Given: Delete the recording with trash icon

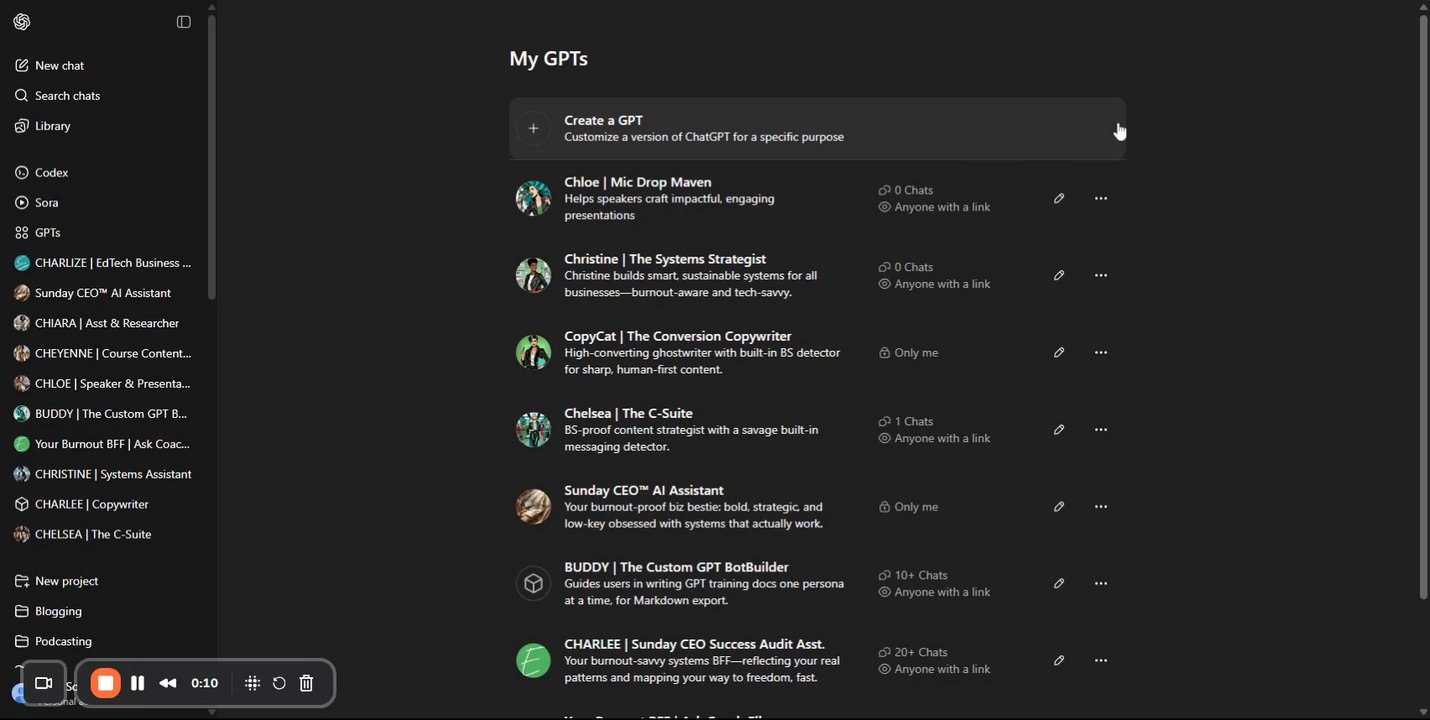Looking at the screenshot, I should pyautogui.click(x=307, y=683).
